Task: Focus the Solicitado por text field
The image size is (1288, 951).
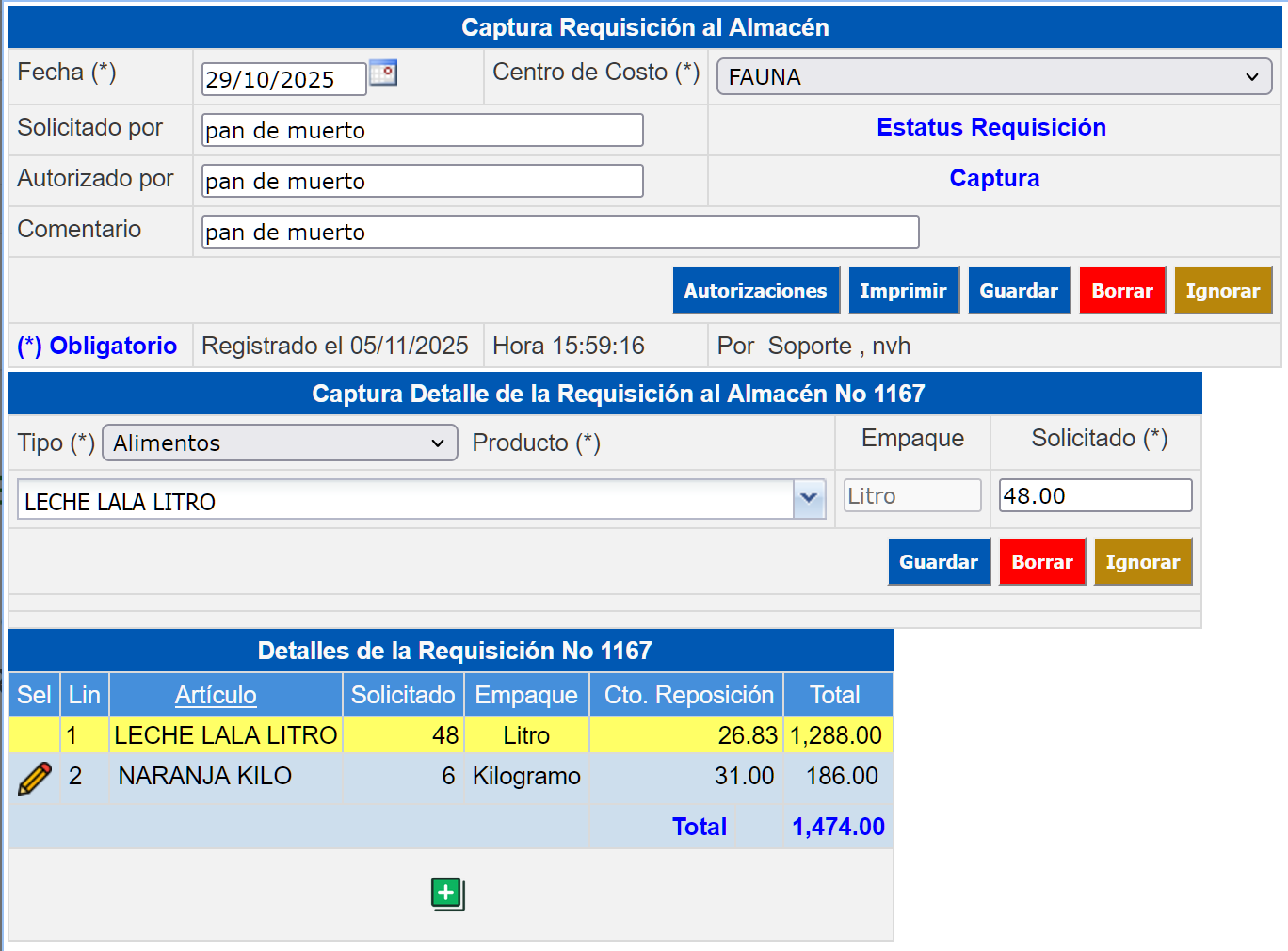Action: click(422, 130)
